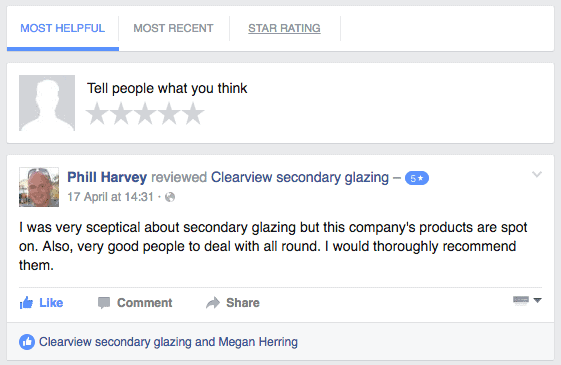Image resolution: width=561 pixels, height=365 pixels.
Task: Rate five stars in review box
Action: click(x=193, y=114)
